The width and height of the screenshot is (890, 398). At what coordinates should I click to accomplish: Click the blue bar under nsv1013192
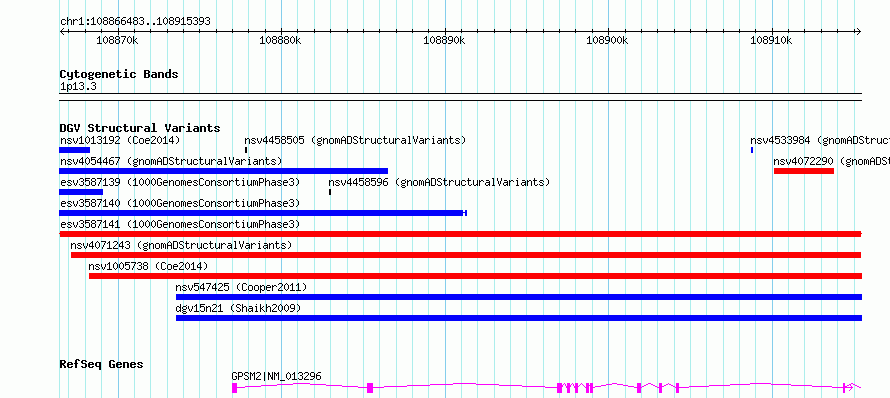[x=74, y=150]
